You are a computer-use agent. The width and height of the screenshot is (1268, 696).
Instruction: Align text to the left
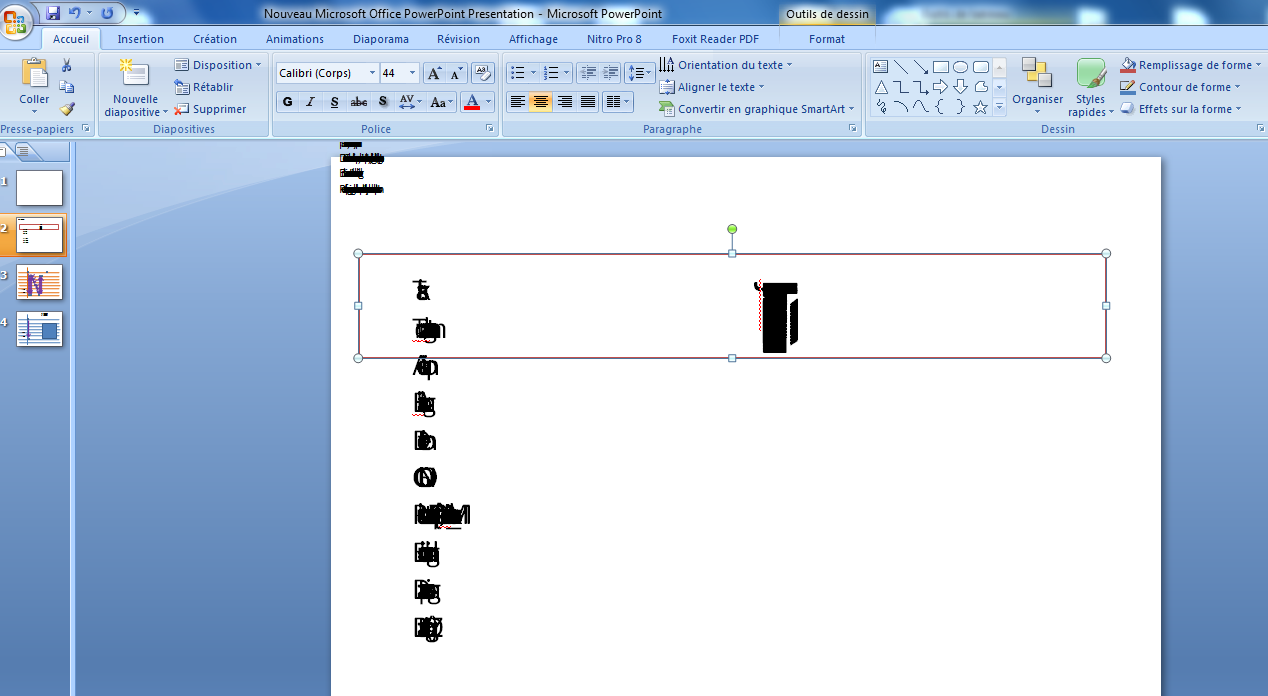517,102
